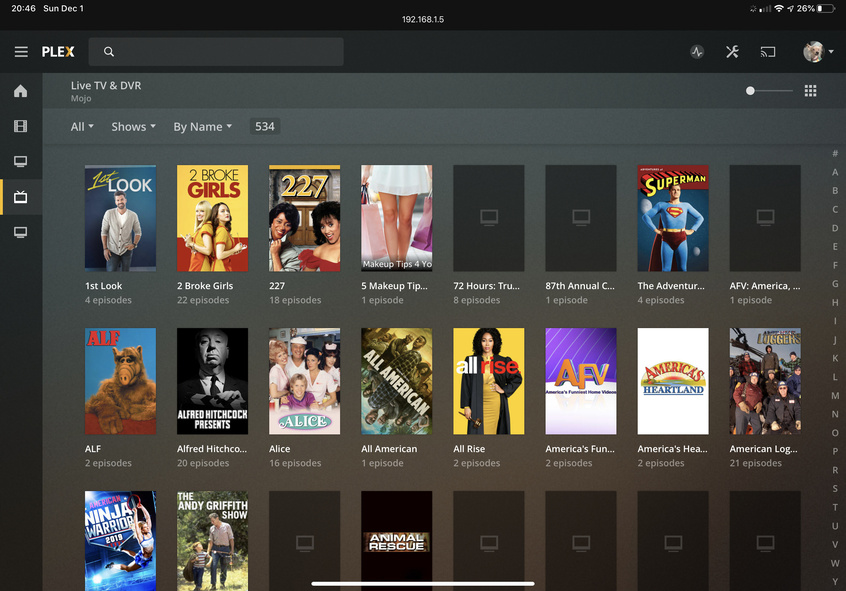Viewport: 846px width, 591px height.
Task: Jump to # in alphabet index
Action: pos(835,153)
